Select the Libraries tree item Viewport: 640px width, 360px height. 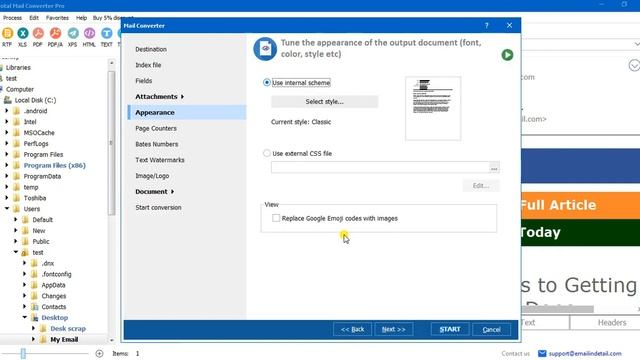(18, 67)
